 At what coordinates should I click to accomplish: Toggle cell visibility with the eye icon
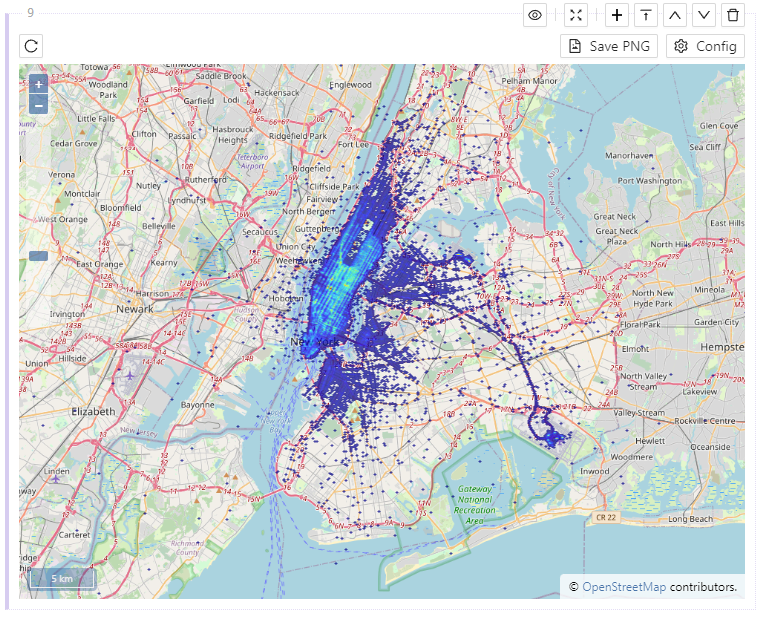coord(535,15)
